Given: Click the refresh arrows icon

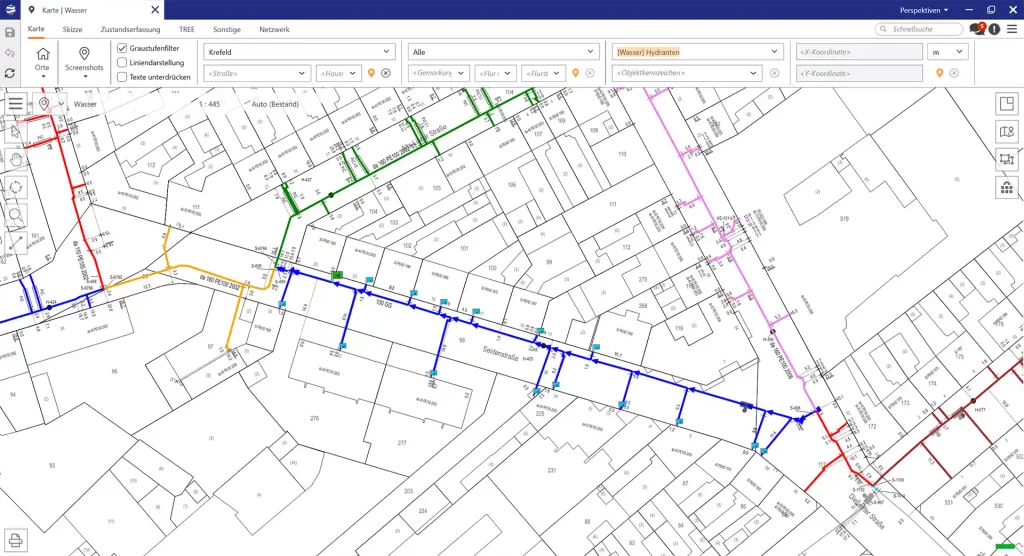Looking at the screenshot, I should tap(9, 73).
